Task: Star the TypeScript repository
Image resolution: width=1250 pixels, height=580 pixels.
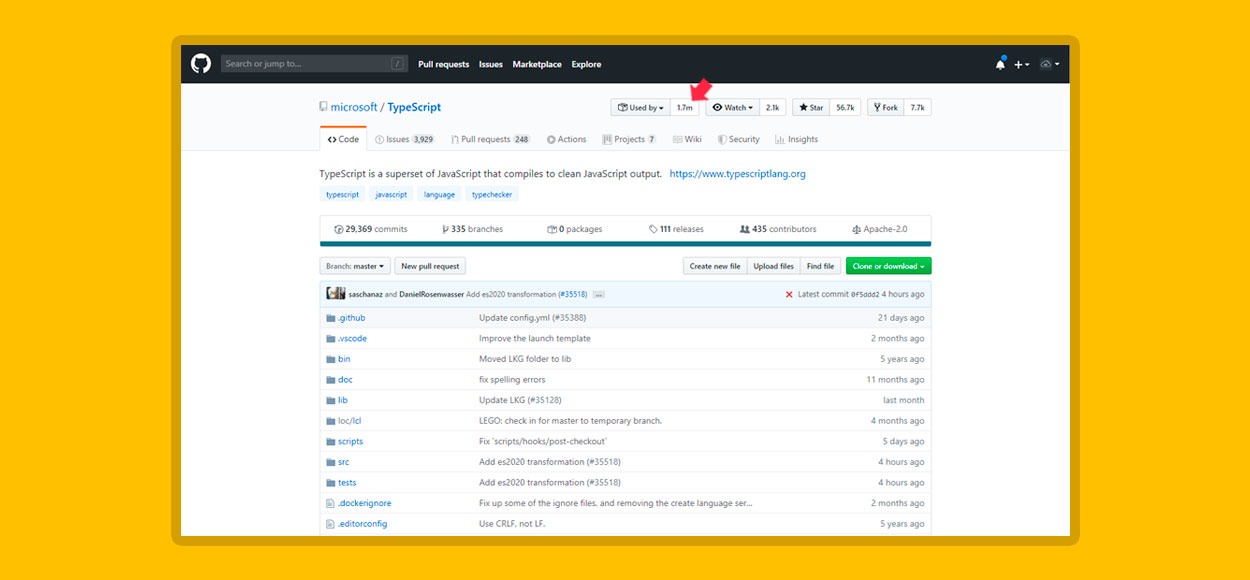Action: click(x=811, y=107)
